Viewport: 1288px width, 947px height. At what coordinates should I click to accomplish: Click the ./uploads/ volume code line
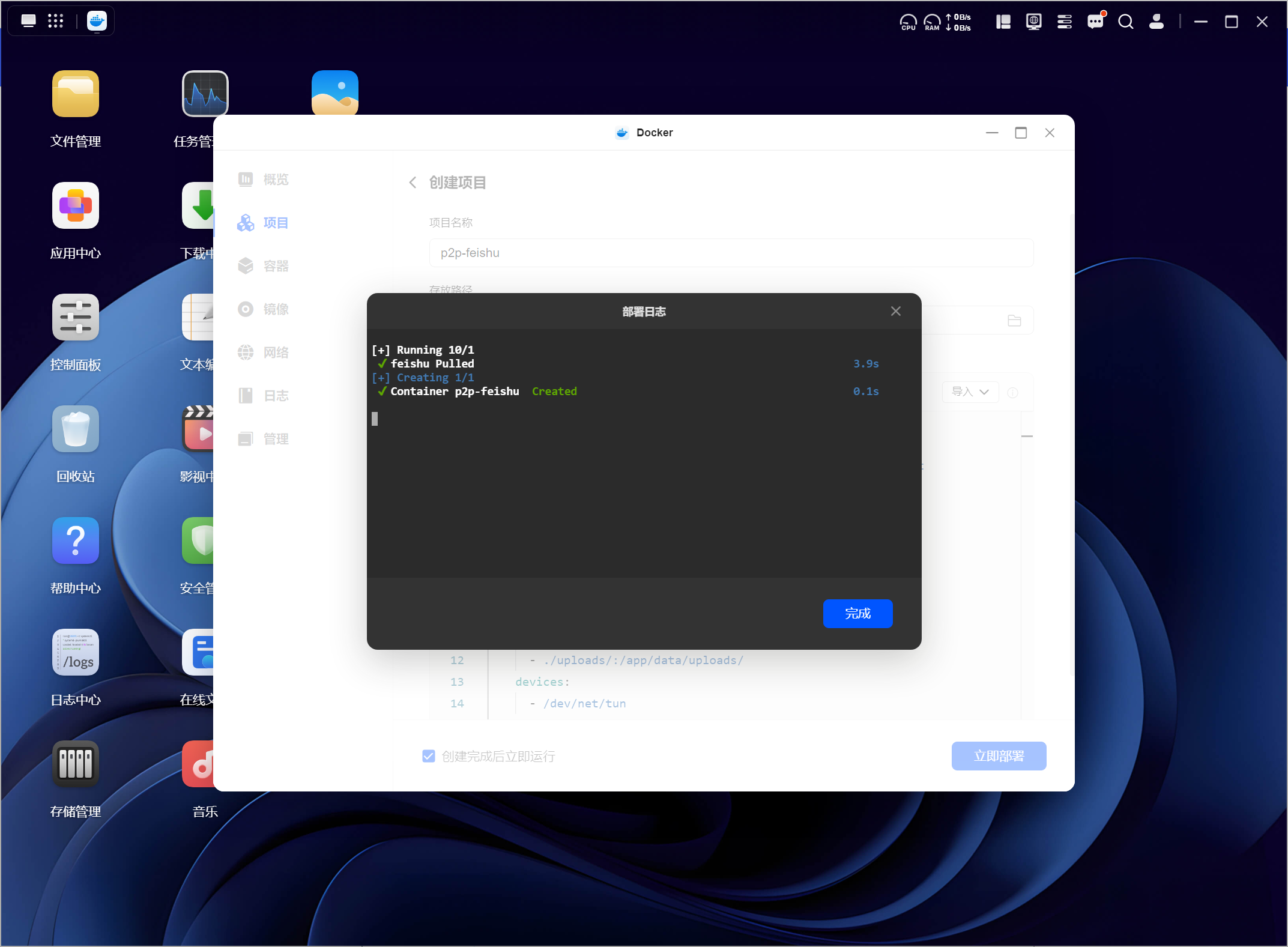click(x=636, y=660)
